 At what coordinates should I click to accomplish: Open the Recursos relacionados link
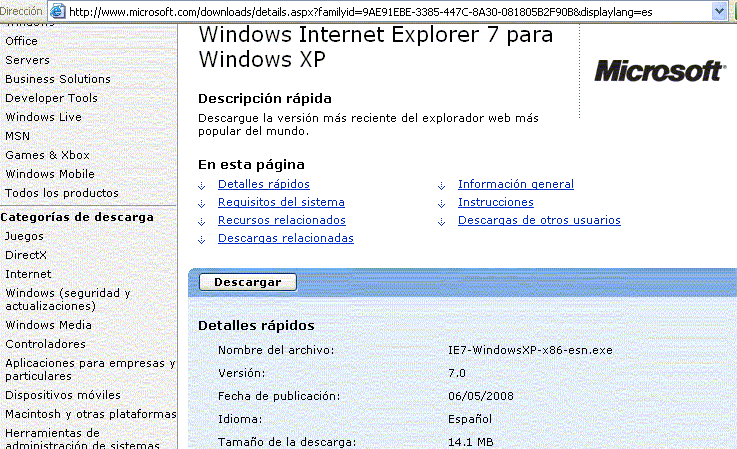coord(282,220)
